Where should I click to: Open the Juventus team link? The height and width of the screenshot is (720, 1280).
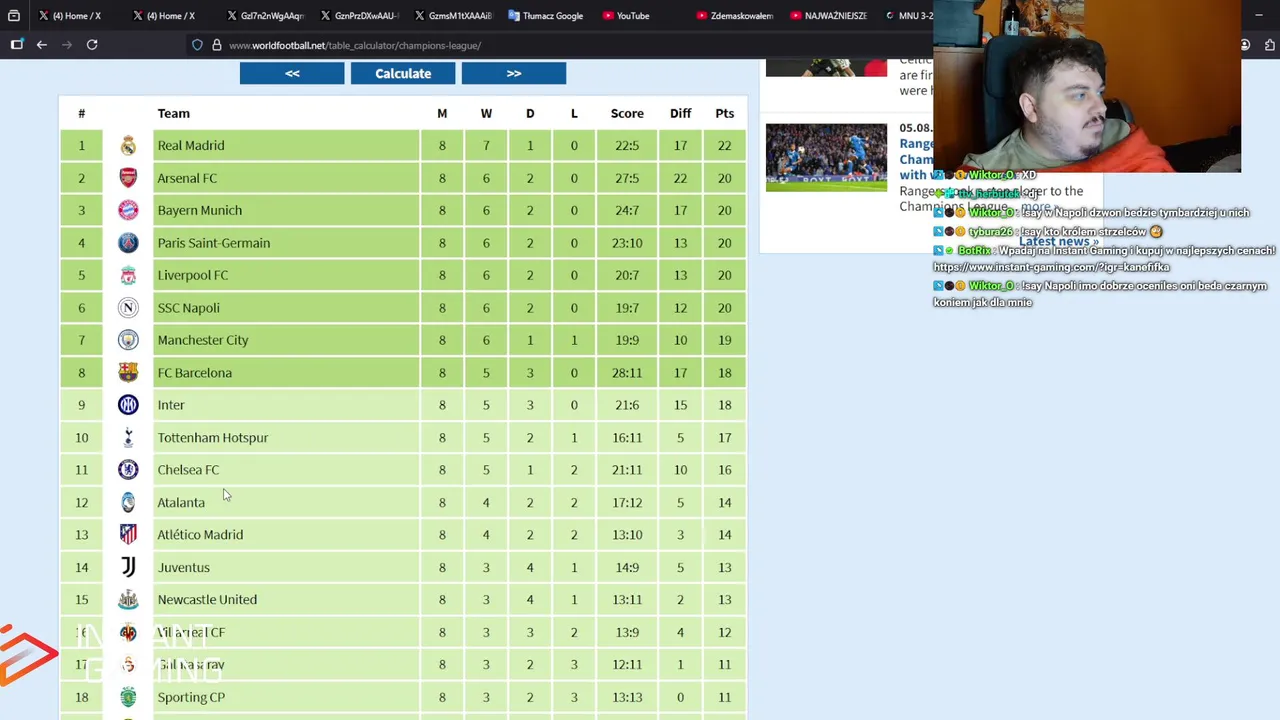[x=183, y=567]
